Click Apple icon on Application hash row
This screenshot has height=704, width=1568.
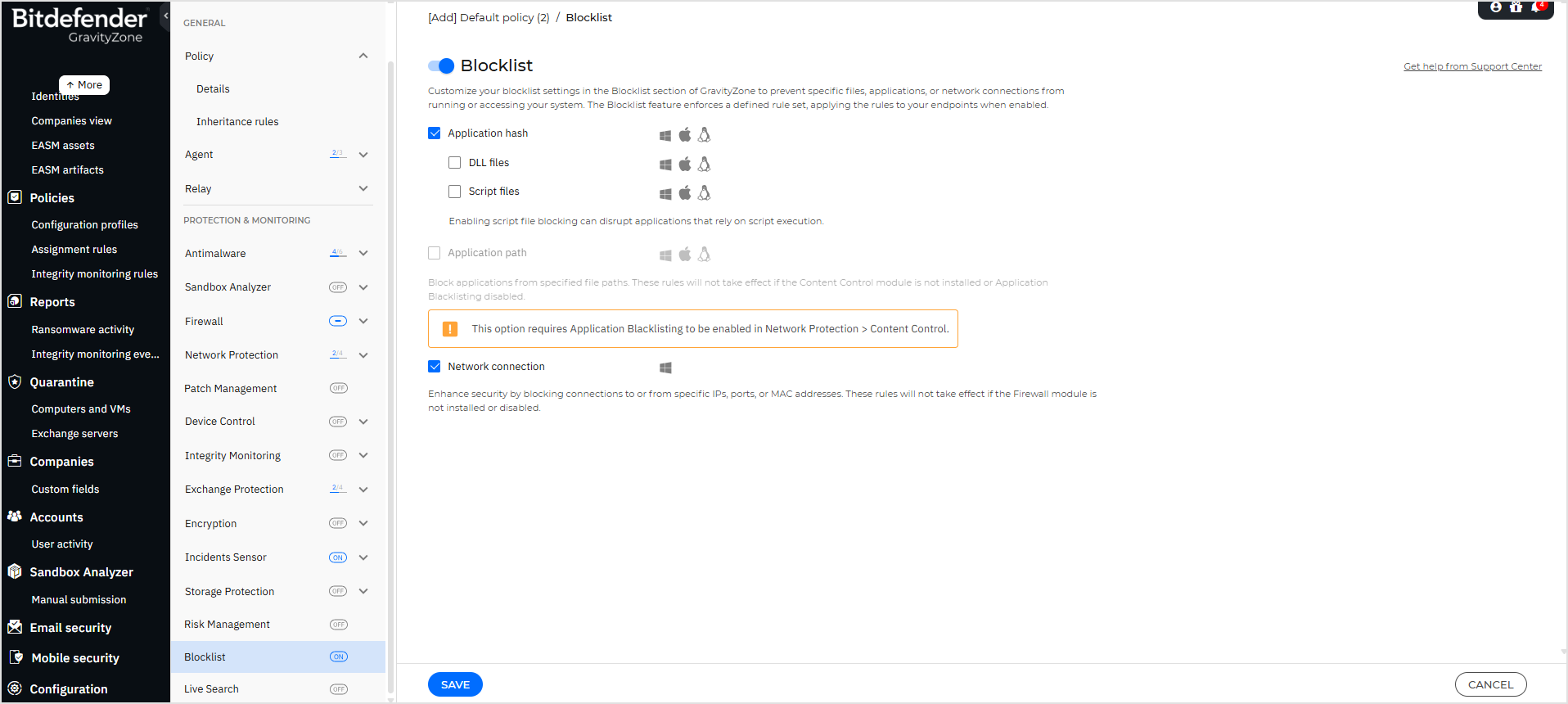(x=685, y=134)
